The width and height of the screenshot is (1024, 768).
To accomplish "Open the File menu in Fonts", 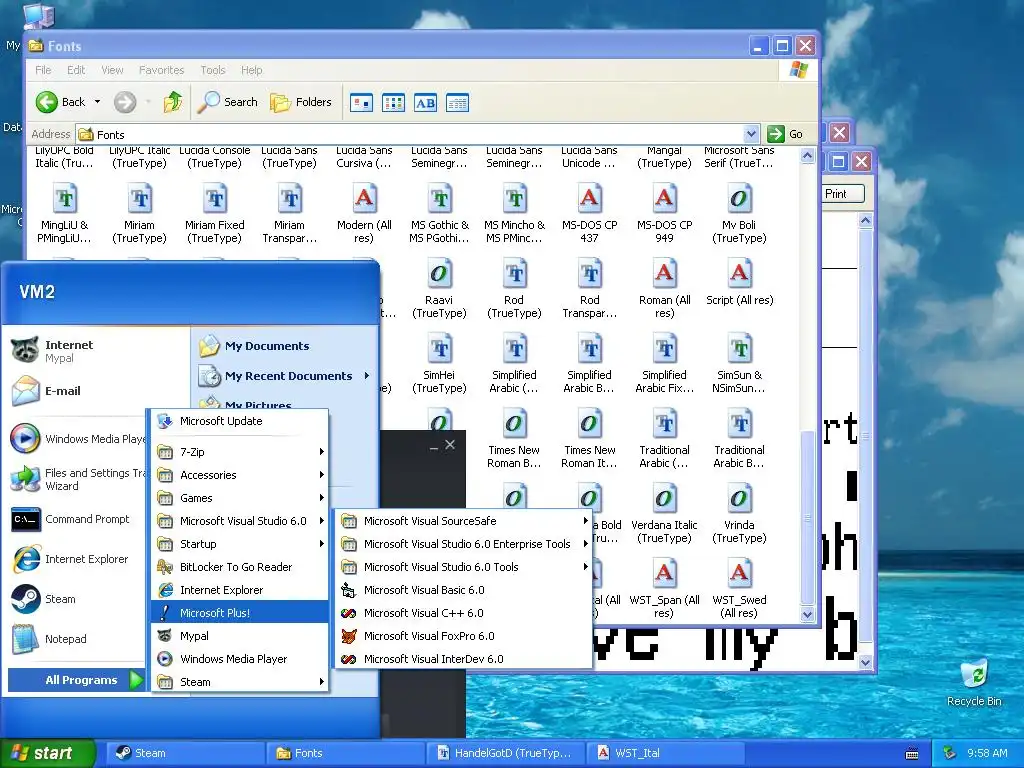I will [x=43, y=70].
